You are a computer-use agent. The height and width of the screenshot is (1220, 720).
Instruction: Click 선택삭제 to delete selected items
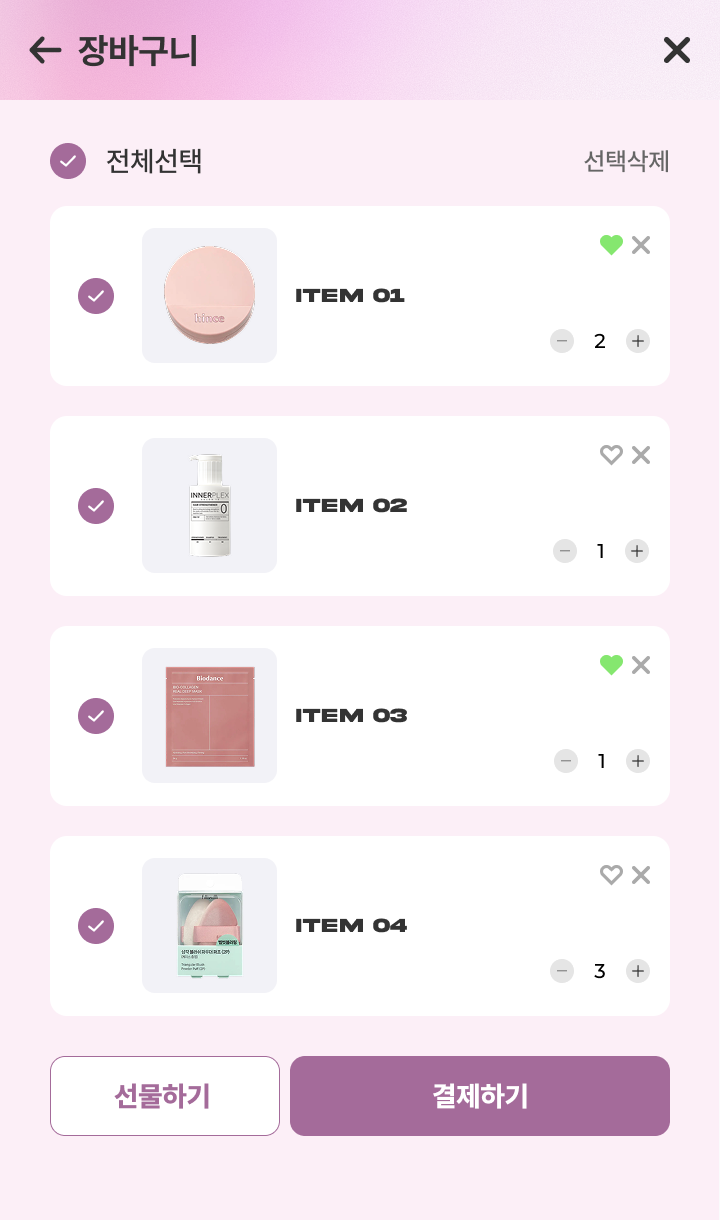tap(626, 161)
